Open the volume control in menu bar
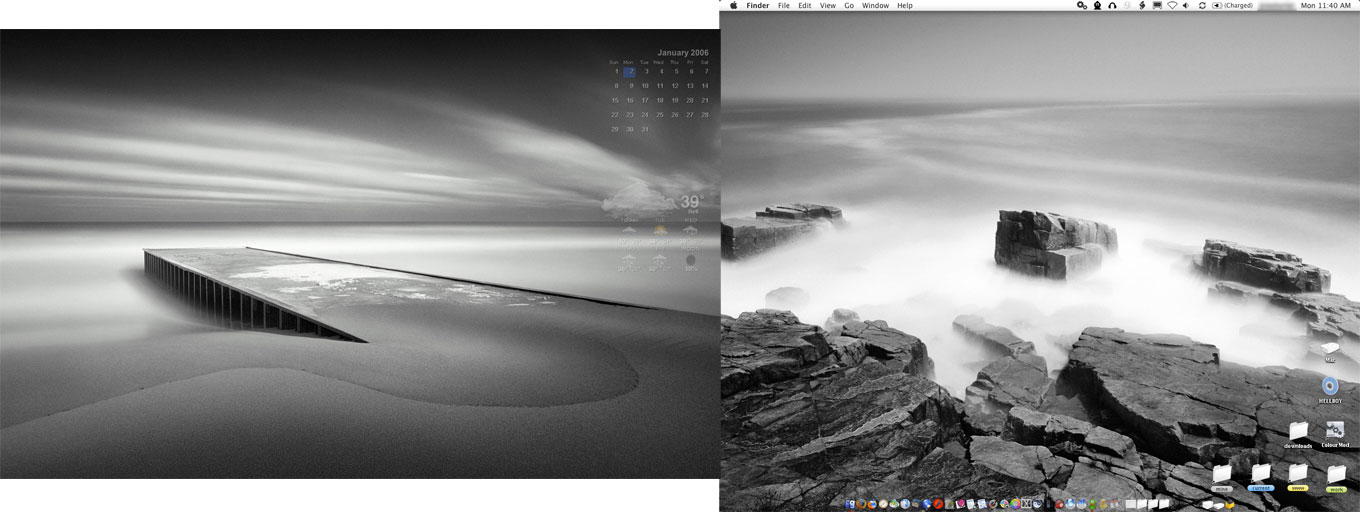 pyautogui.click(x=1186, y=6)
